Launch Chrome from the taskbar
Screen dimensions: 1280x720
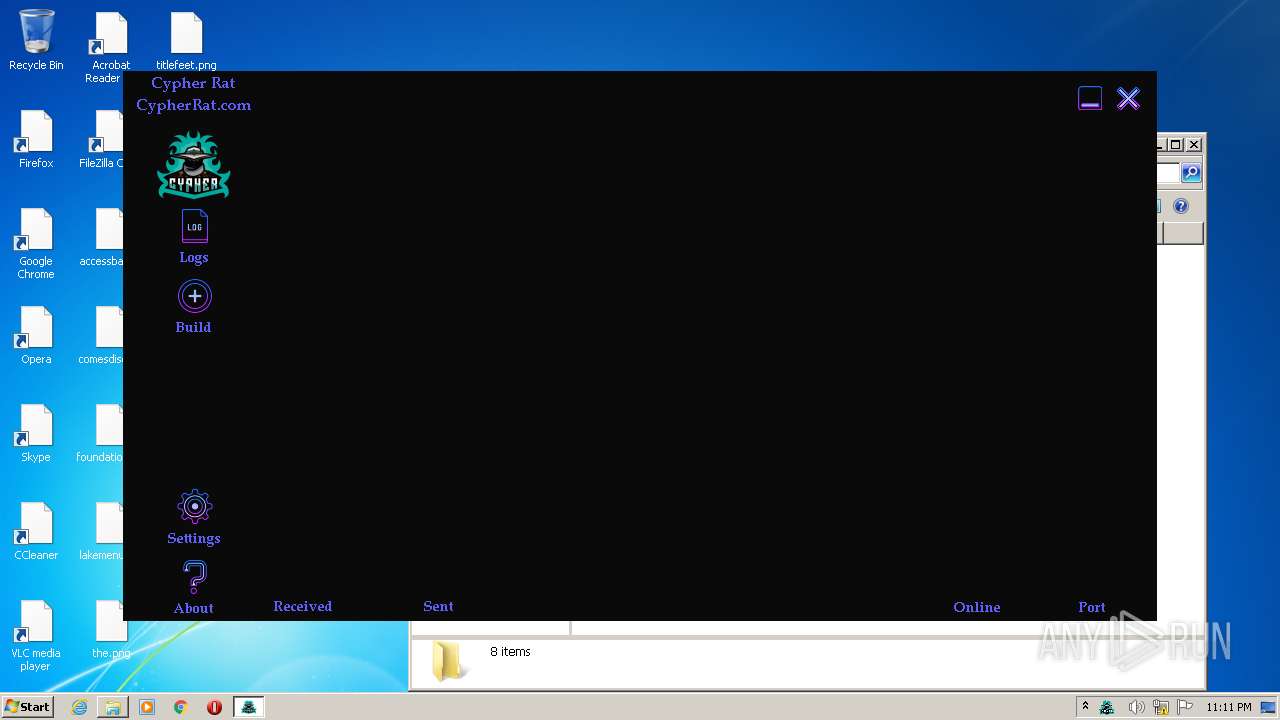coord(181,707)
